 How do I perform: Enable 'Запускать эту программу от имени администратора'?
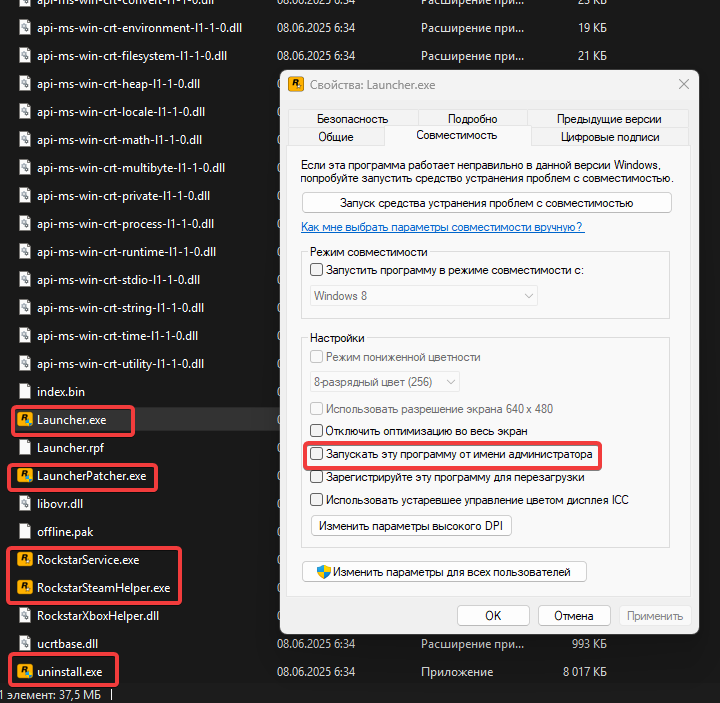tap(316, 454)
